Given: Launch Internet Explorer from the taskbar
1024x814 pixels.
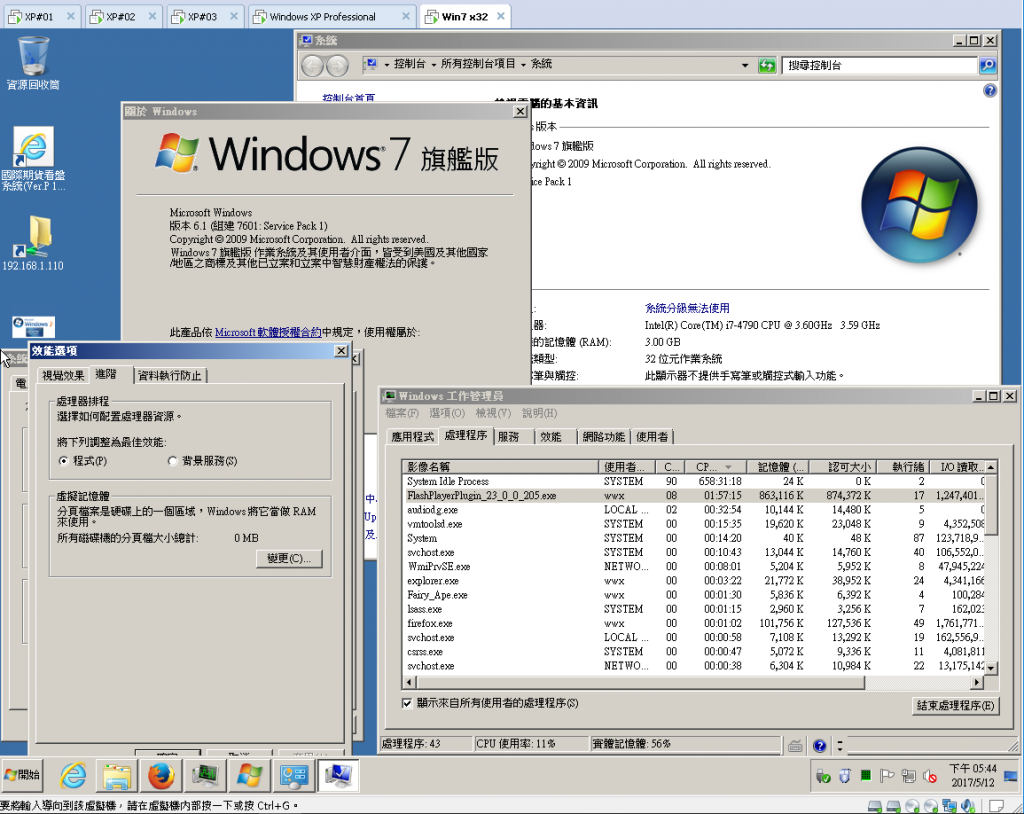Looking at the screenshot, I should point(73,775).
